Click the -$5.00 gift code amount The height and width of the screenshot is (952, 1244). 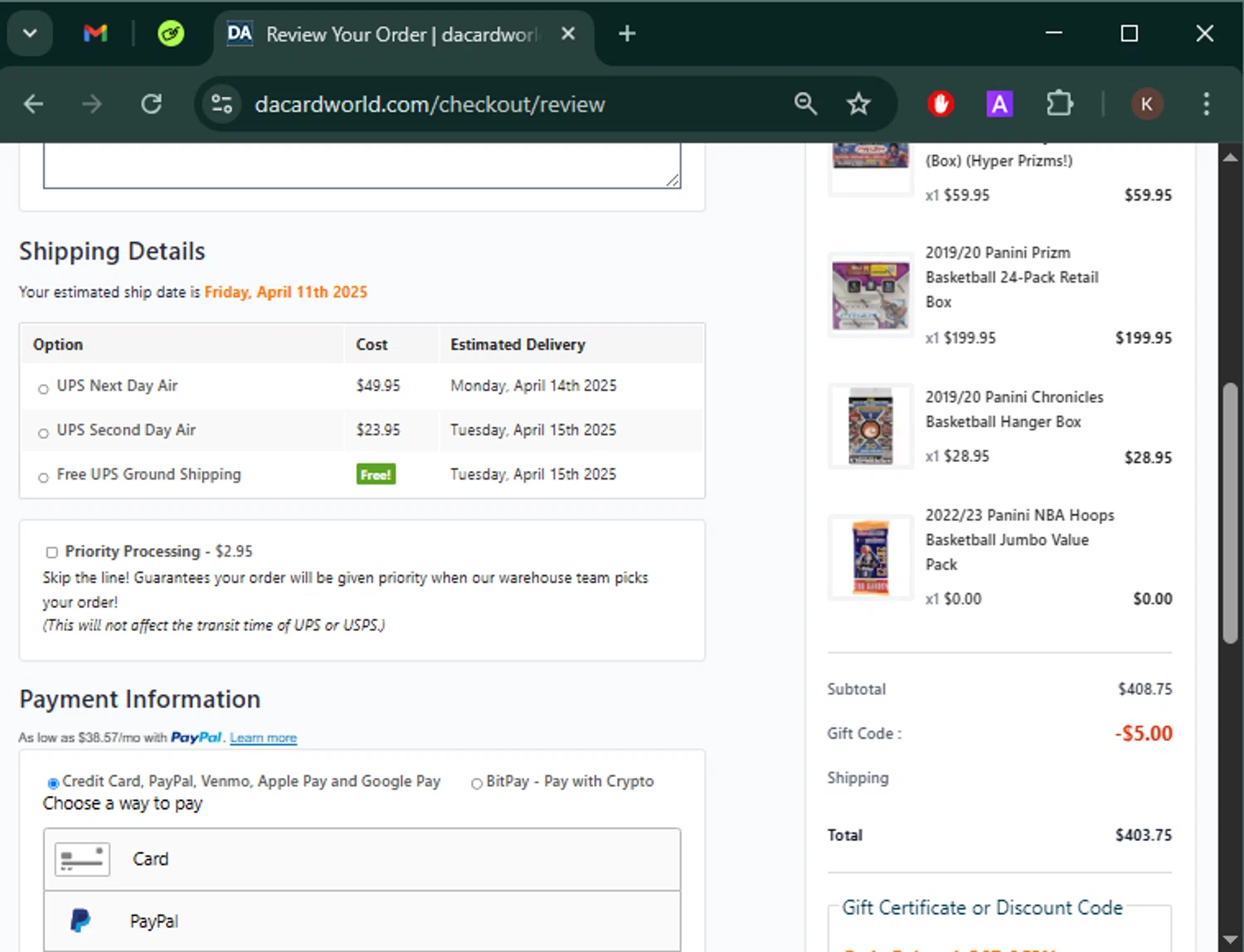(x=1143, y=733)
